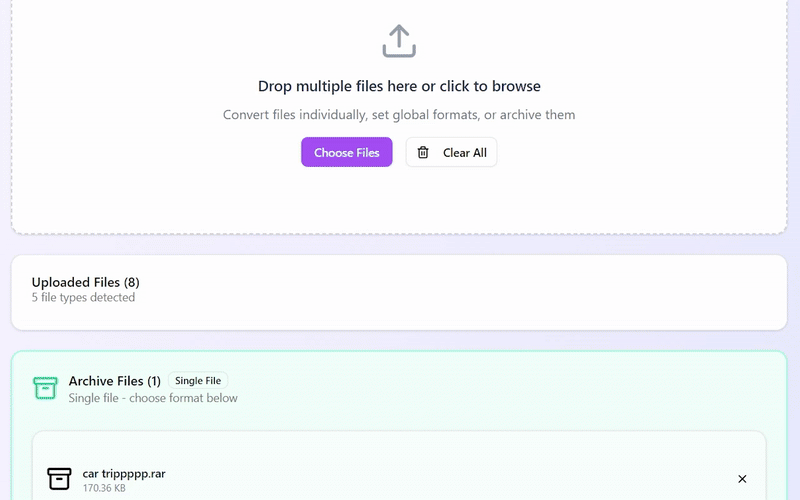Click 'Drop multiple files here' heading text

399,86
